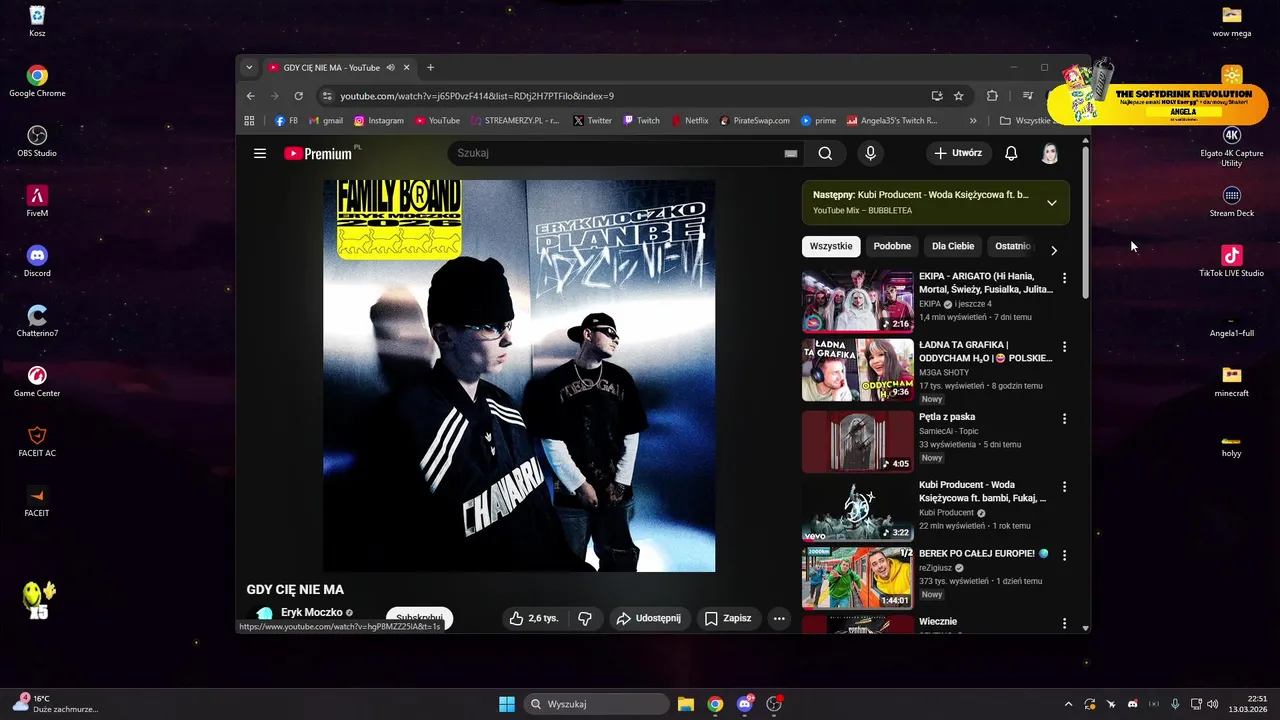1280x720 pixels.
Task: Open the YouTube guide hamburger menu
Action: pyautogui.click(x=260, y=153)
